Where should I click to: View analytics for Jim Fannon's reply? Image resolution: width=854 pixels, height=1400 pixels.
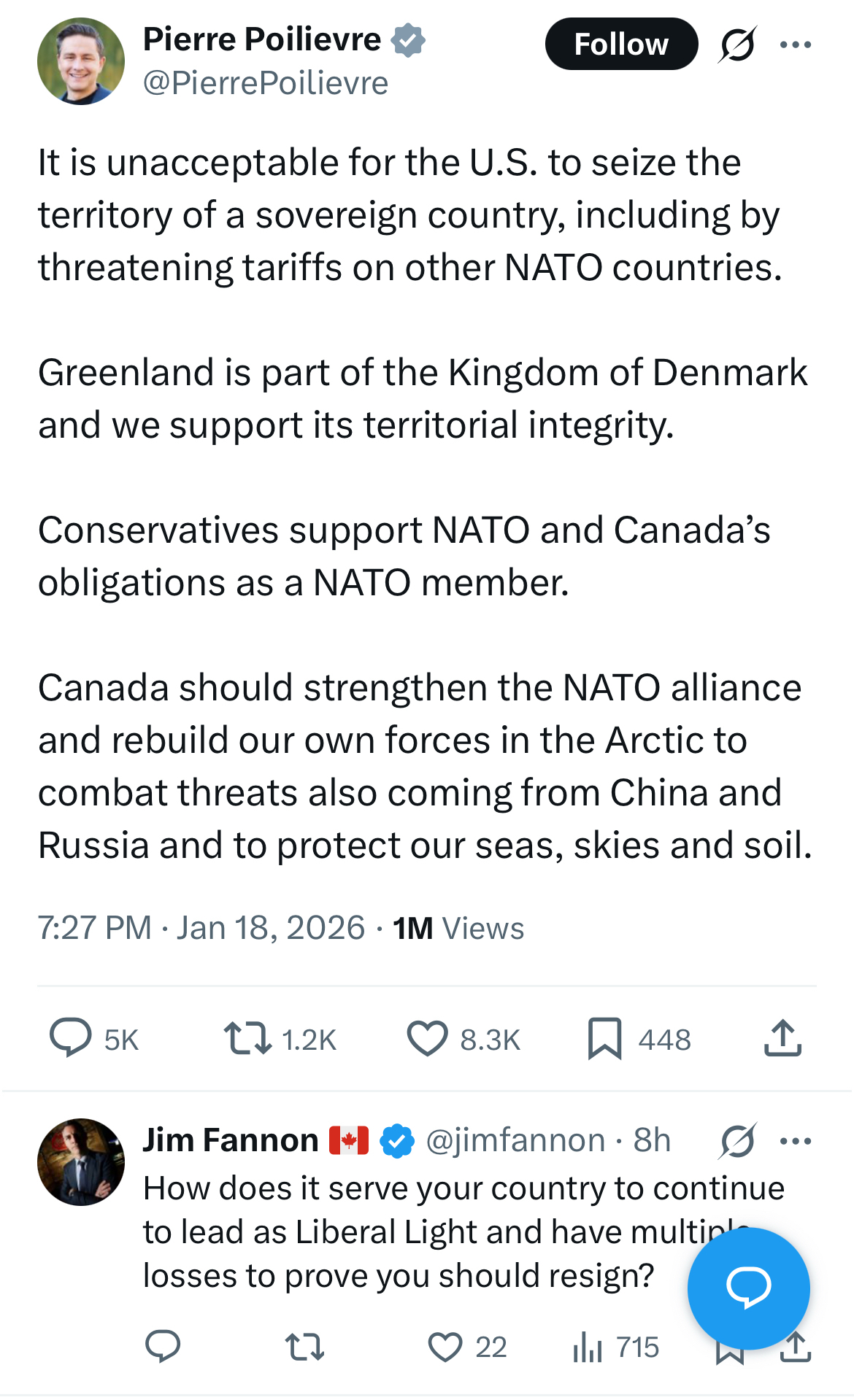tap(588, 1347)
